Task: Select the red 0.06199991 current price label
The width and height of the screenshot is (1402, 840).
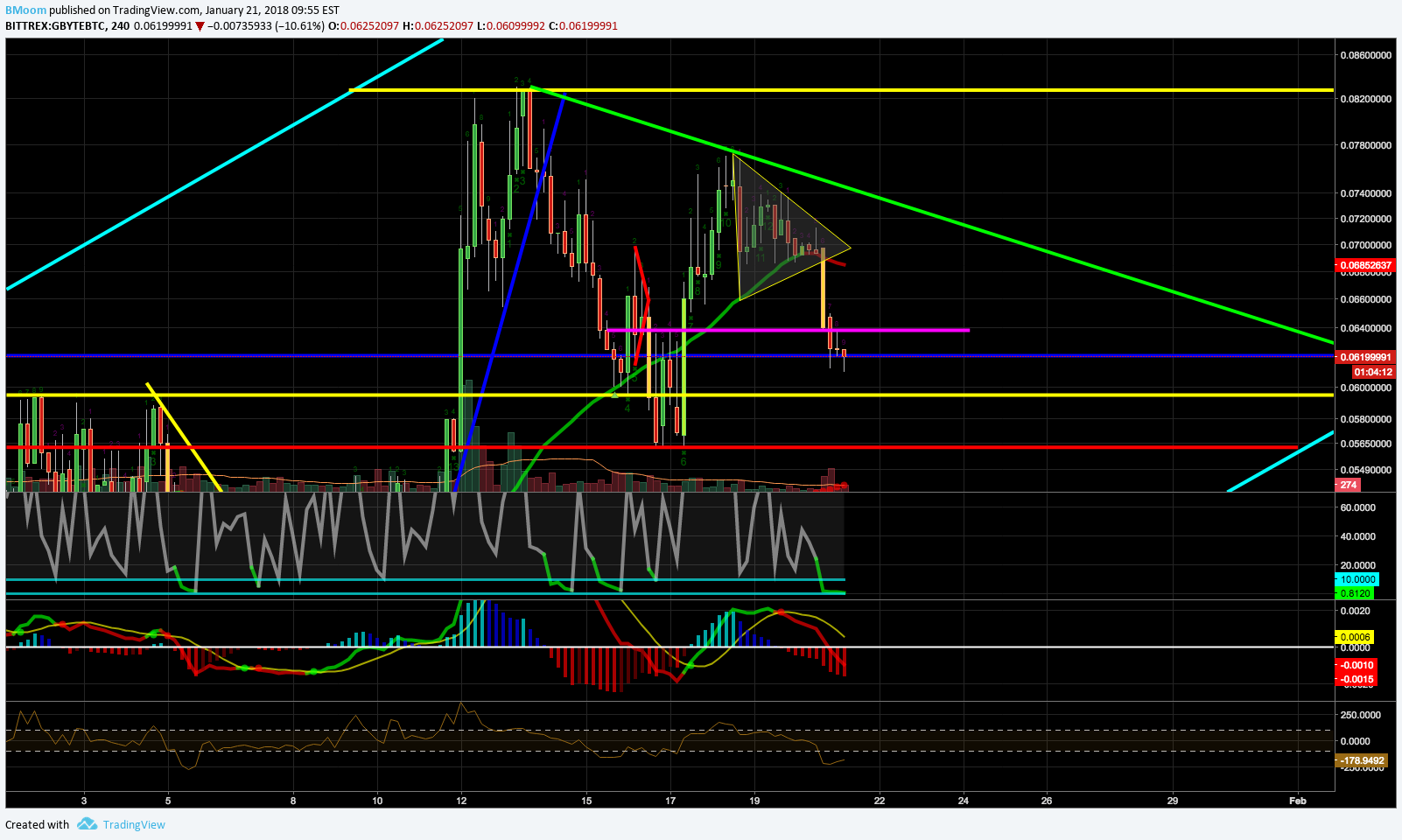Action: click(x=1365, y=357)
